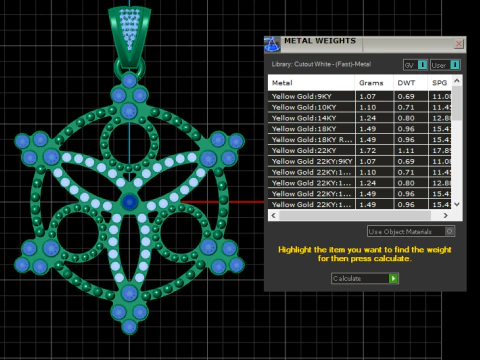Select the Yellow Gold 22KY:9KY row
This screenshot has height=360, width=480.
[x=360, y=161]
